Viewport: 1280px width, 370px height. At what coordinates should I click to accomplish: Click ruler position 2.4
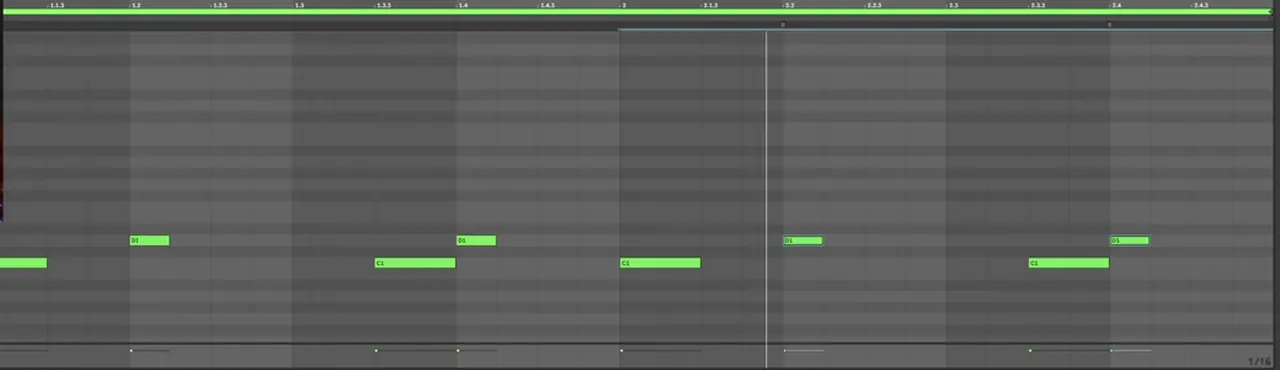(x=1116, y=5)
